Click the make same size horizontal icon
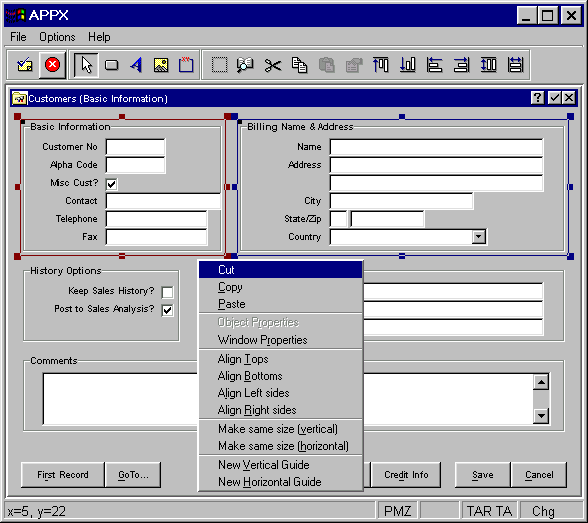This screenshot has width=588, height=523. pos(516,65)
